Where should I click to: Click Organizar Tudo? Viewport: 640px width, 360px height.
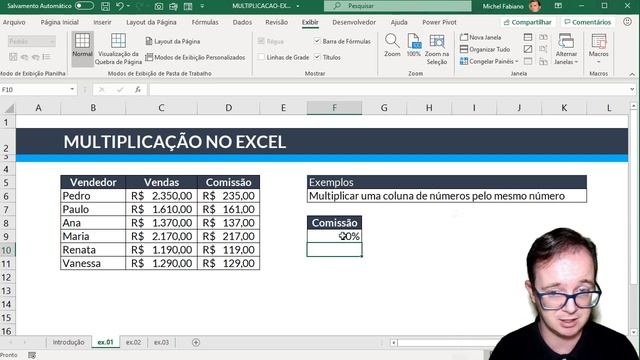485,49
